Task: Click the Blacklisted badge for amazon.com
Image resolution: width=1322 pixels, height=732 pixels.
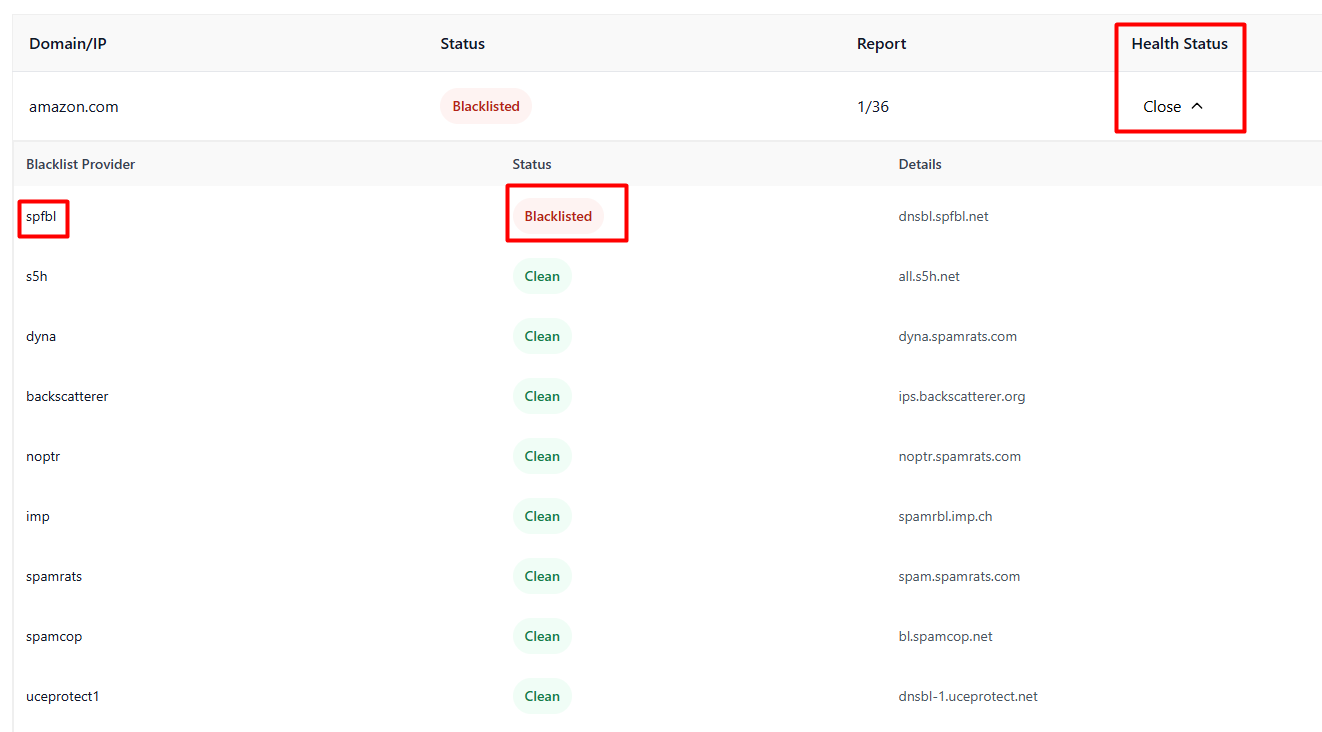Action: click(x=485, y=106)
